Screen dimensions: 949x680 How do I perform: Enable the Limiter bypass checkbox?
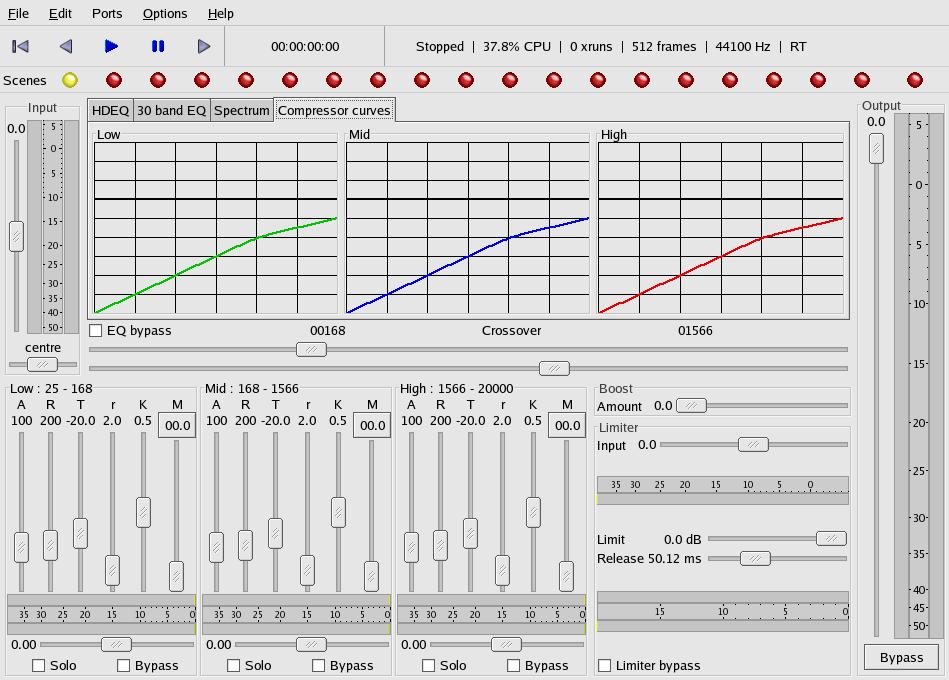[x=604, y=665]
